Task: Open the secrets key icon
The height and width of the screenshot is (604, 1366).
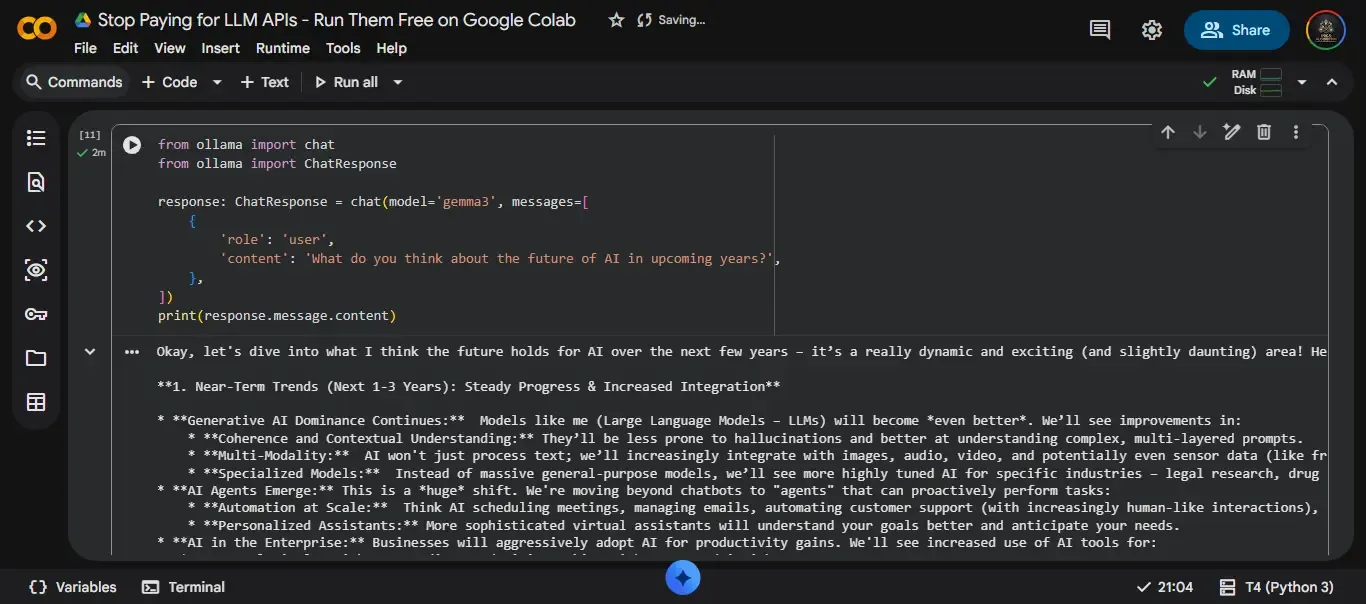Action: 36,314
